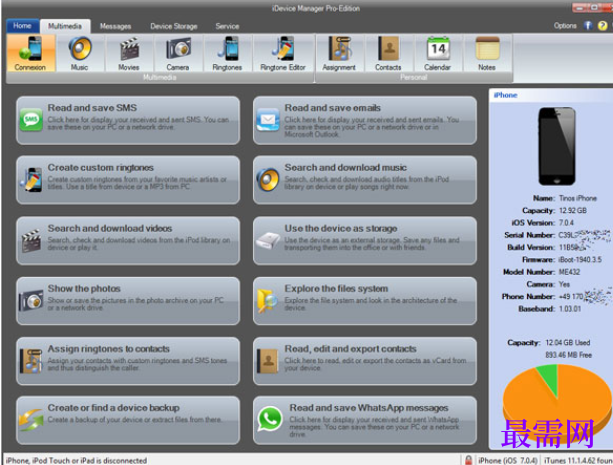The image size is (613, 465).
Task: Open Create custom ringtones
Action: 128,180
